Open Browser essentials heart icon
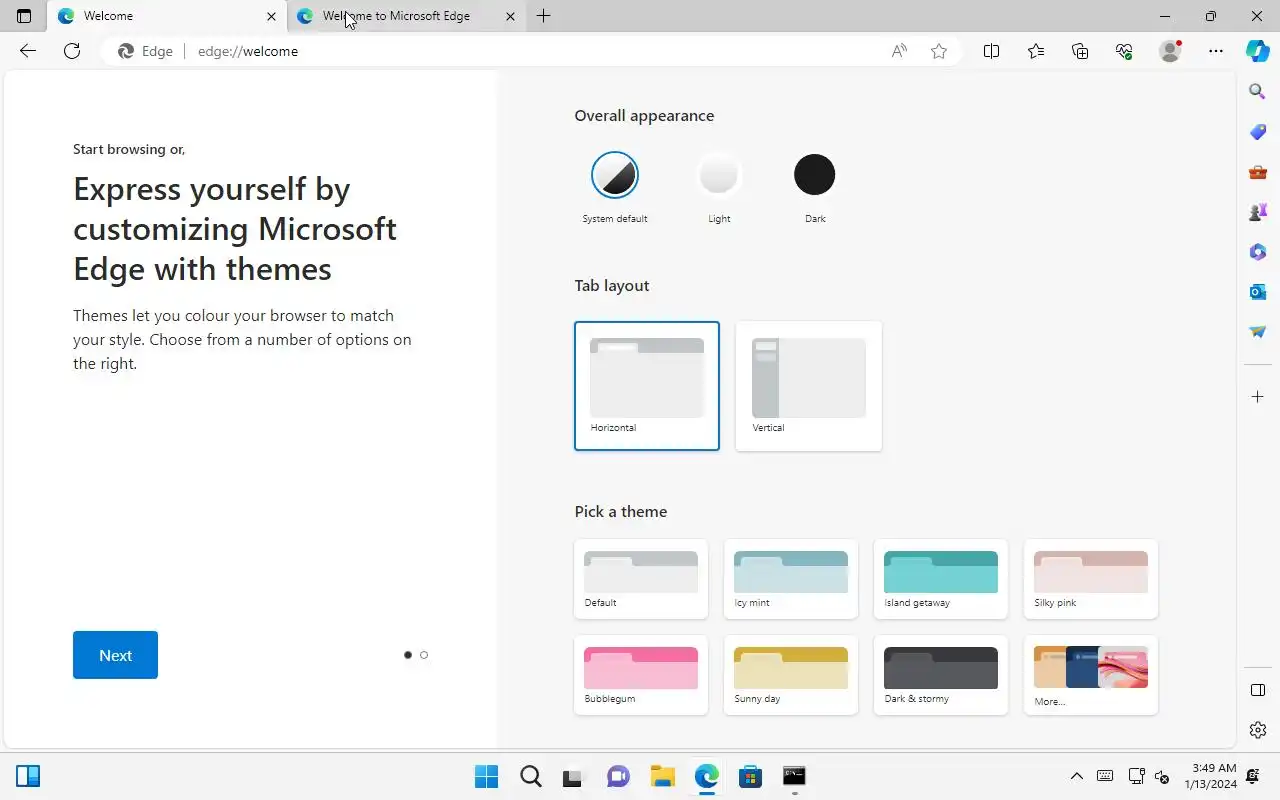Viewport: 1280px width, 800px height. [1124, 51]
